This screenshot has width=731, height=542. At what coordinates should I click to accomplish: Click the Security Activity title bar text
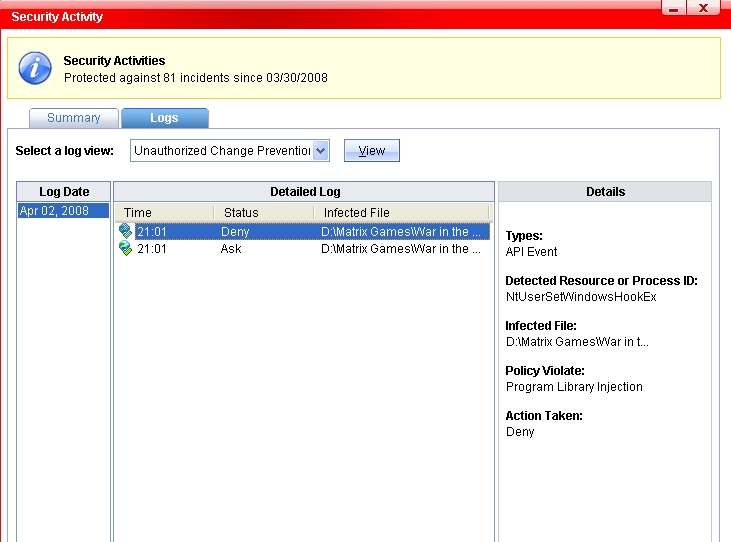(x=57, y=17)
